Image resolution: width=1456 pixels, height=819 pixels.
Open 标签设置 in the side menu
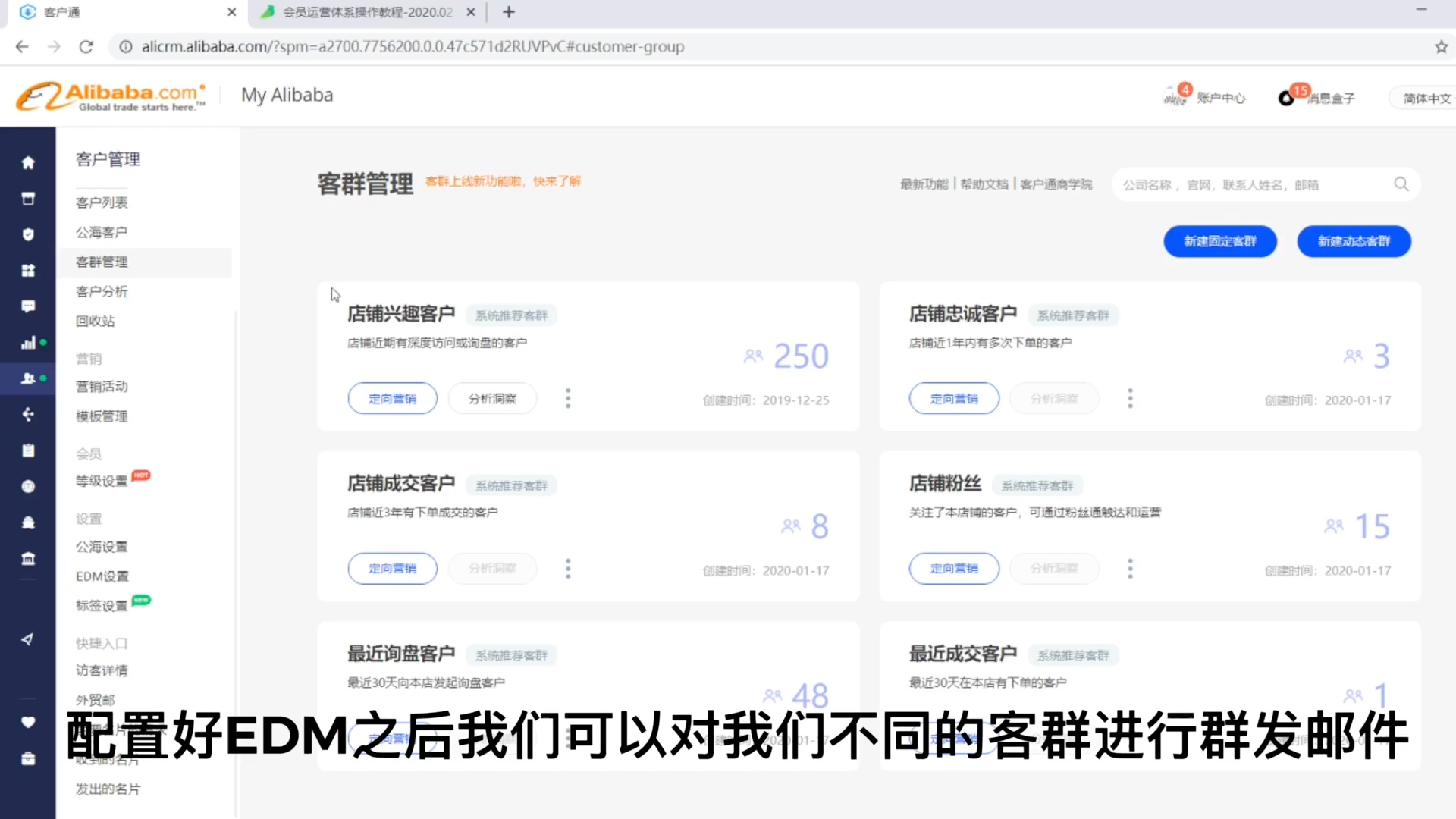tap(102, 606)
